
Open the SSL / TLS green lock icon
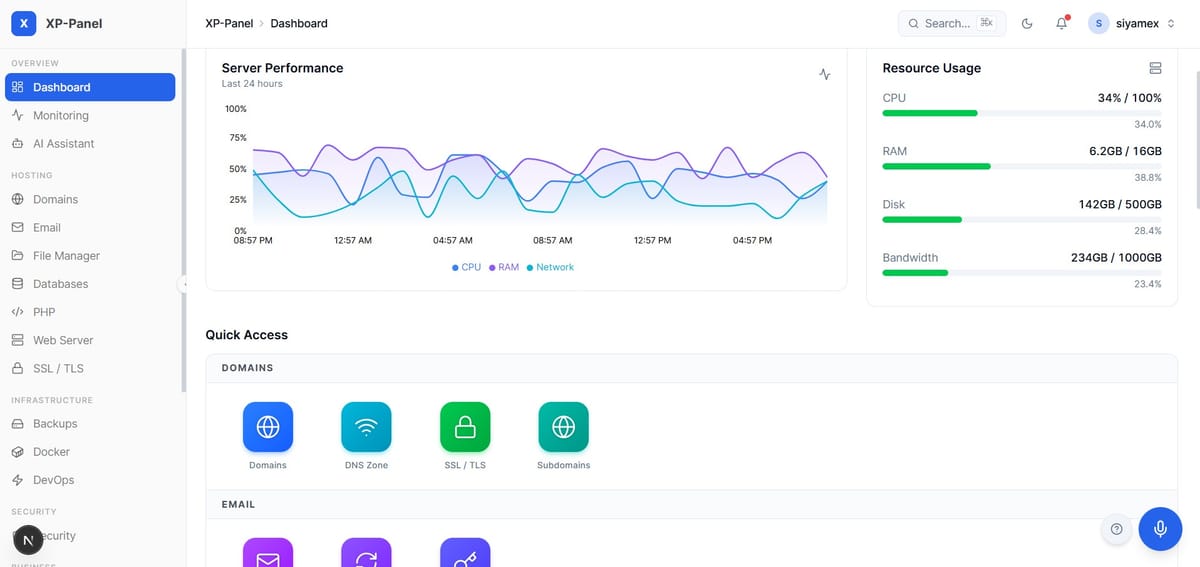pos(465,427)
